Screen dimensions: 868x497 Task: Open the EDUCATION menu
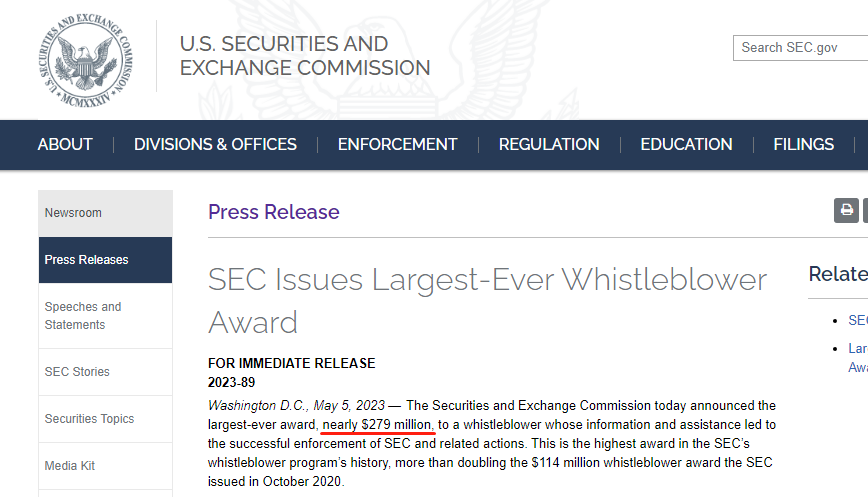[x=686, y=144]
